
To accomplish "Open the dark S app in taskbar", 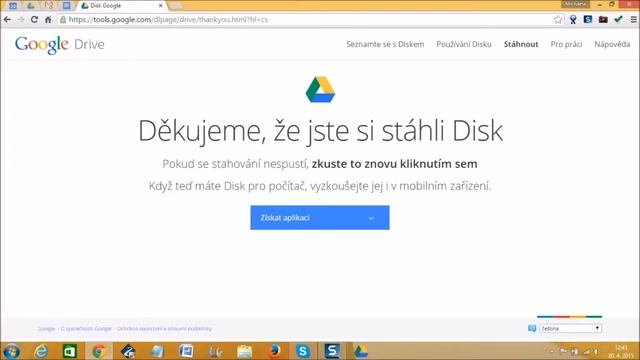I will pyautogui.click(x=332, y=351).
